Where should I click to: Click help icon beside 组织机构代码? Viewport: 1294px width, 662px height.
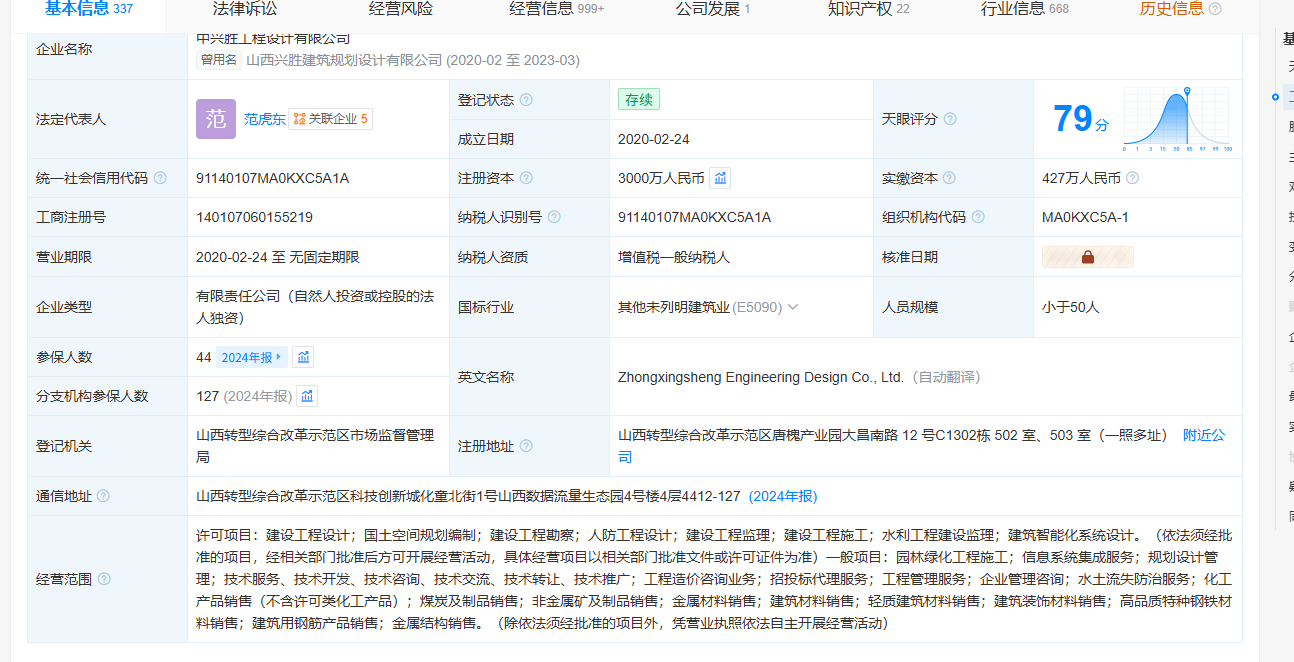[x=977, y=217]
